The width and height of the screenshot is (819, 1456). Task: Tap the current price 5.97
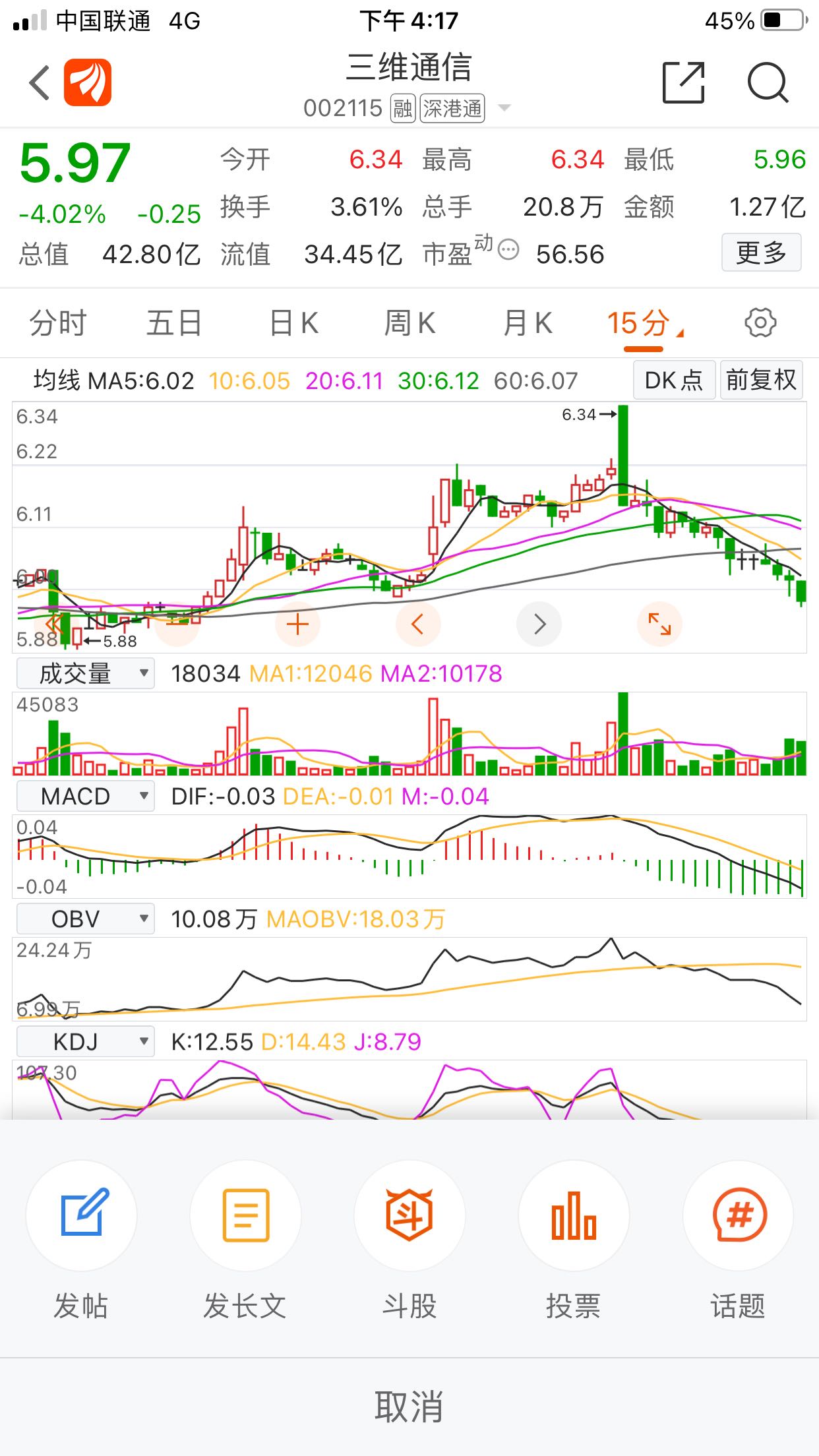coord(75,164)
